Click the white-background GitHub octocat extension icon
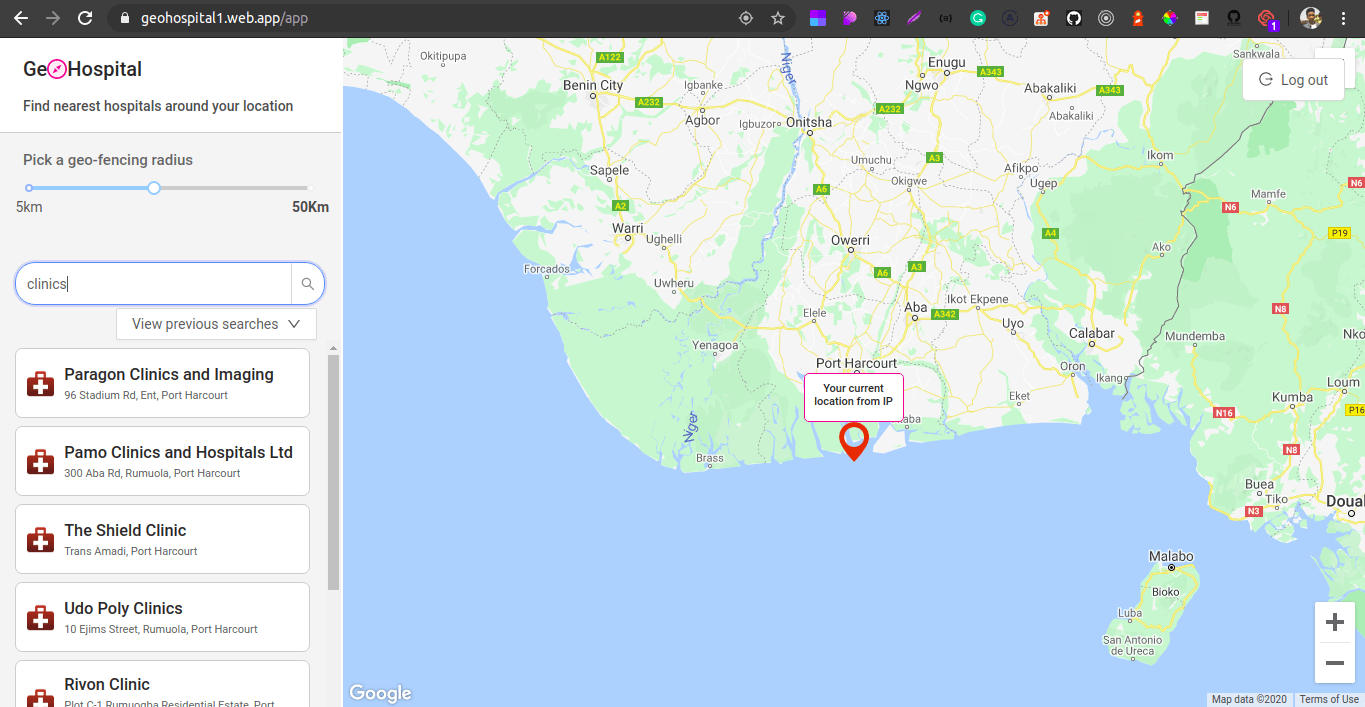The image size is (1365, 707). 1074,18
